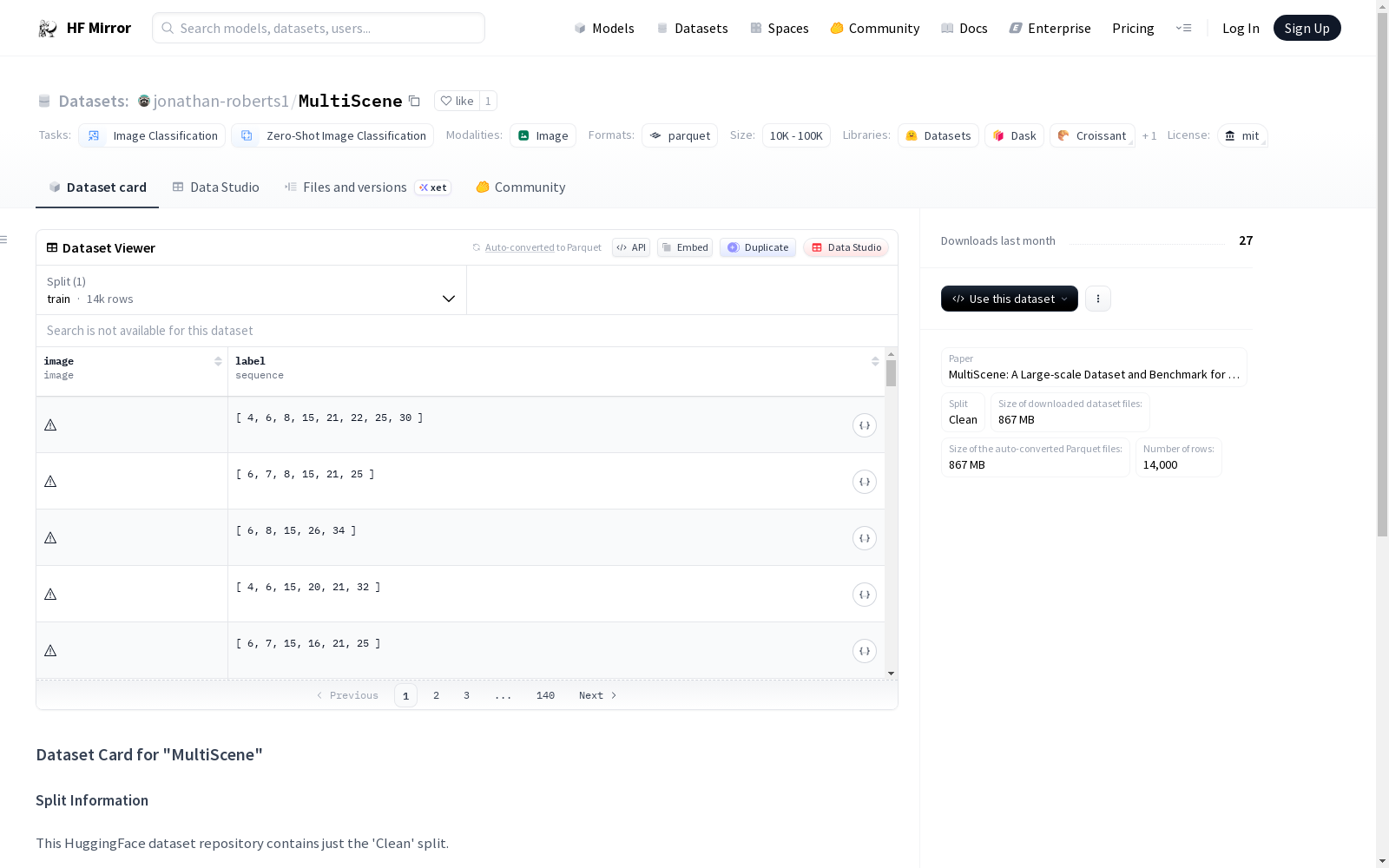This screenshot has height=868, width=1389.
Task: Open the Files and versions tab
Action: pos(367,187)
